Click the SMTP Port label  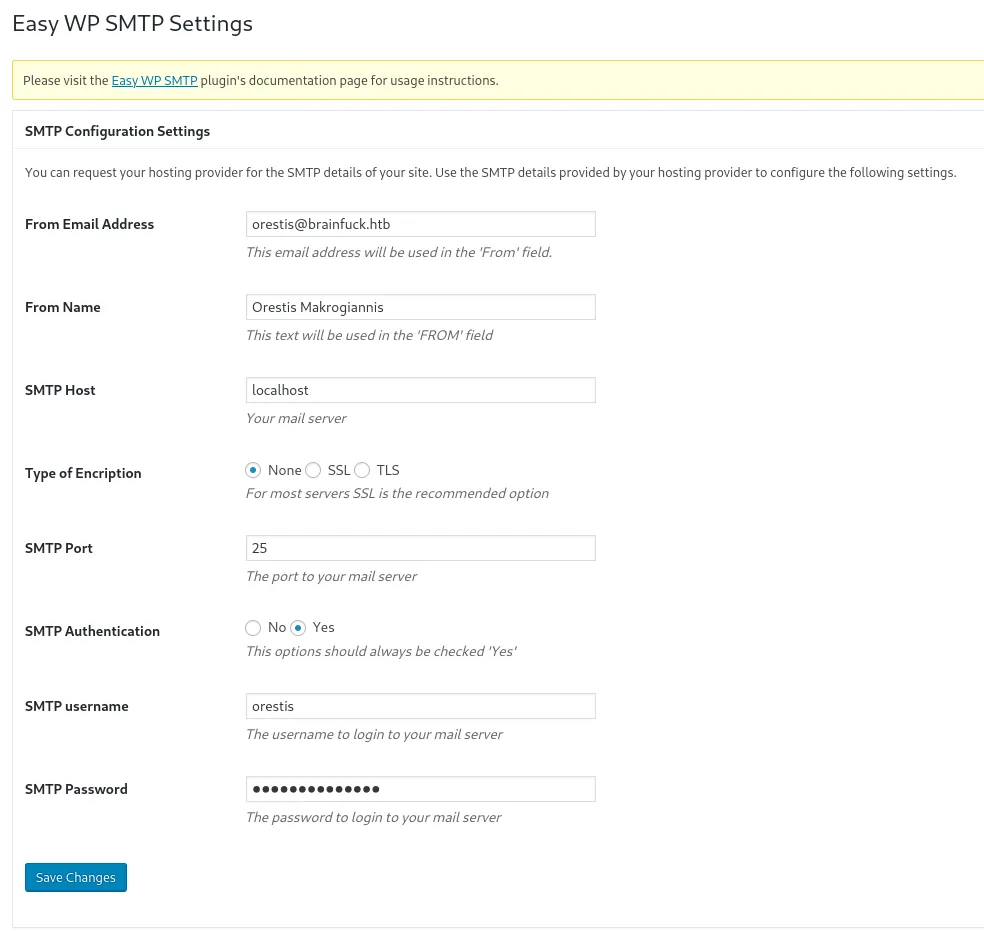(59, 548)
